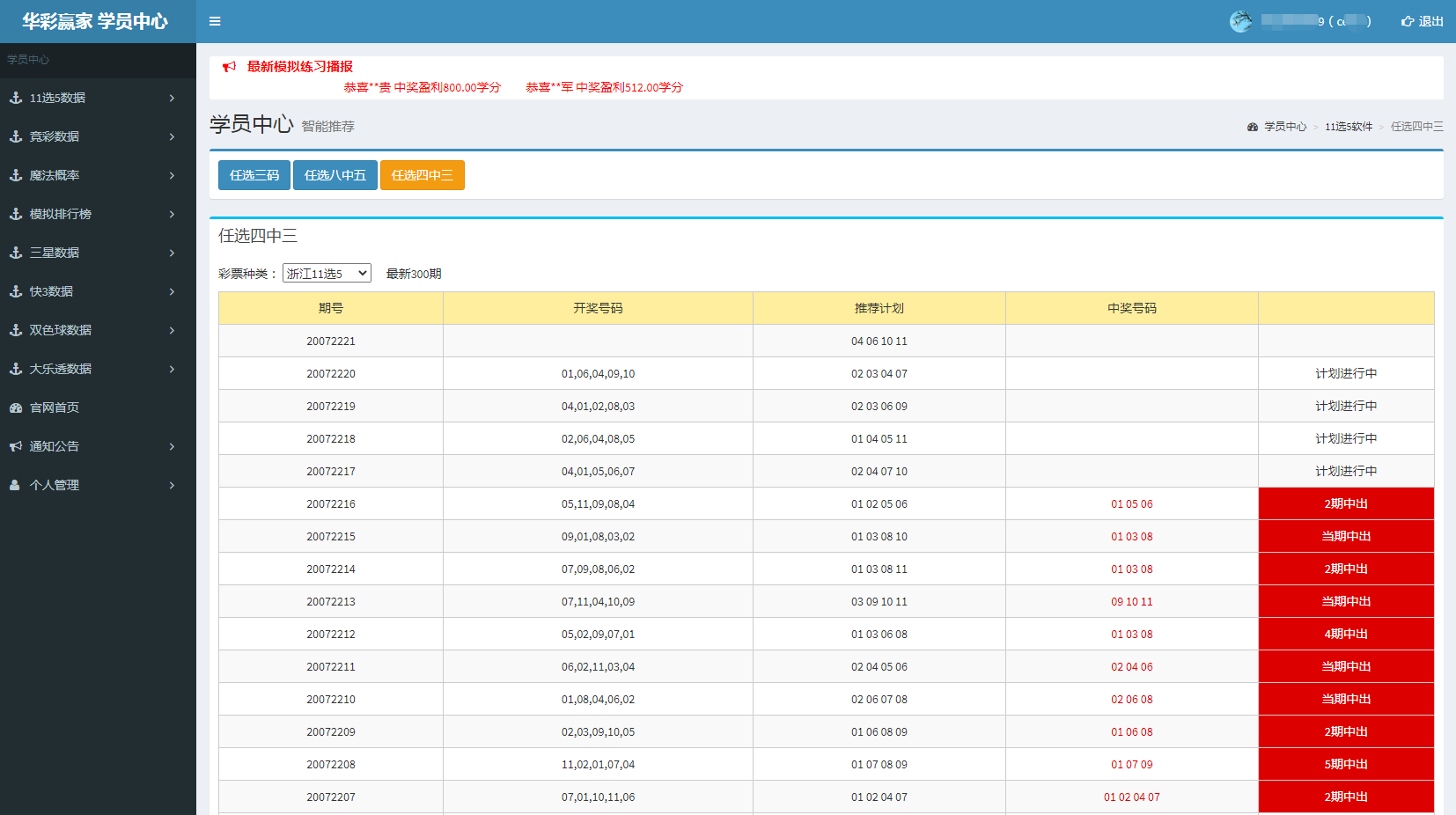Click the anchor icon beside 模拟排行榜

(16, 214)
